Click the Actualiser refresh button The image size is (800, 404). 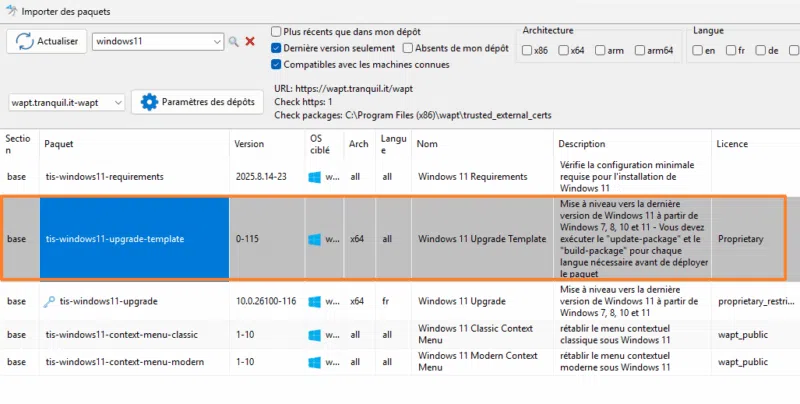tap(45, 41)
